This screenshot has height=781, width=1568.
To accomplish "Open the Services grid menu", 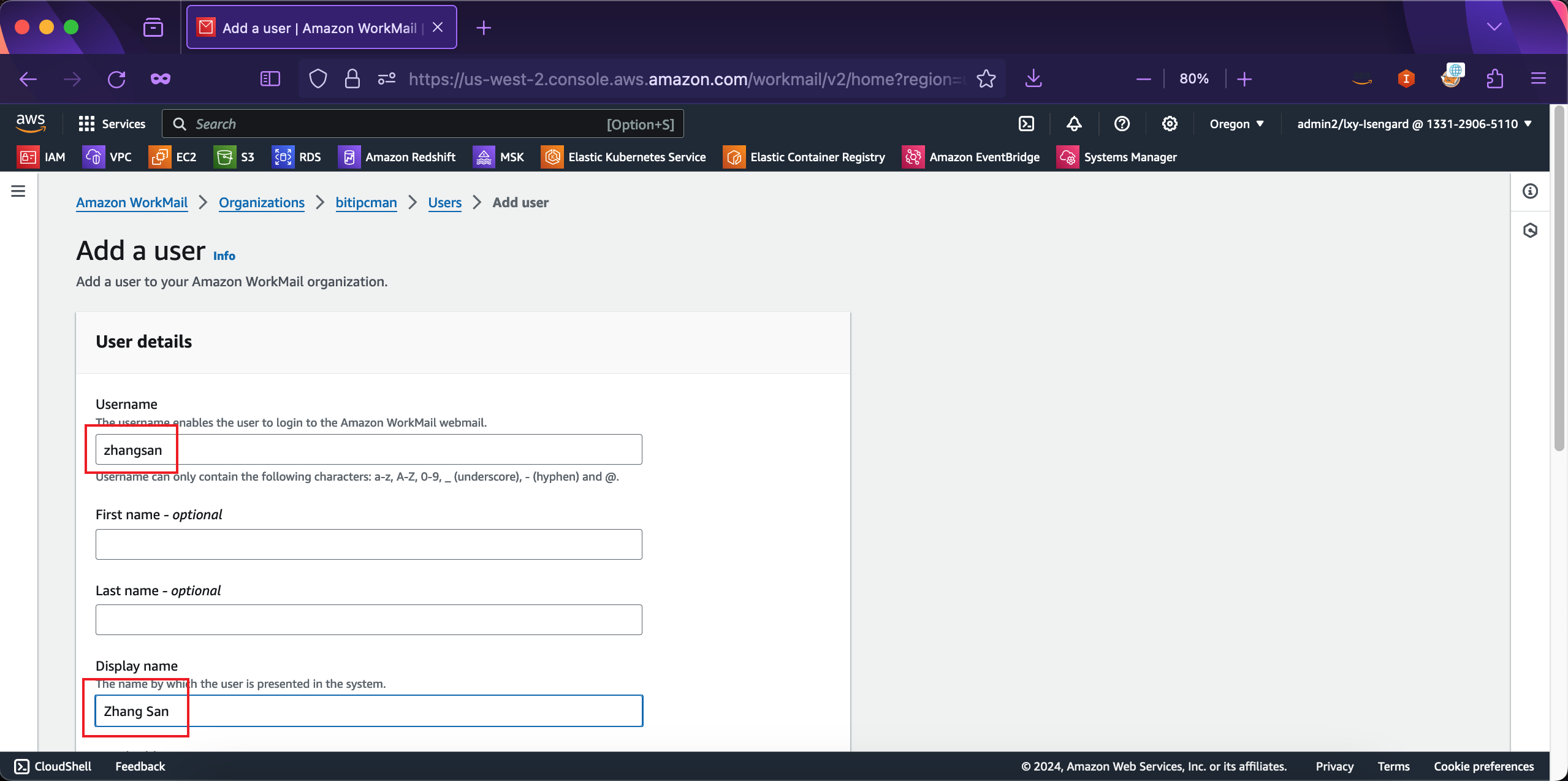I will 112,124.
